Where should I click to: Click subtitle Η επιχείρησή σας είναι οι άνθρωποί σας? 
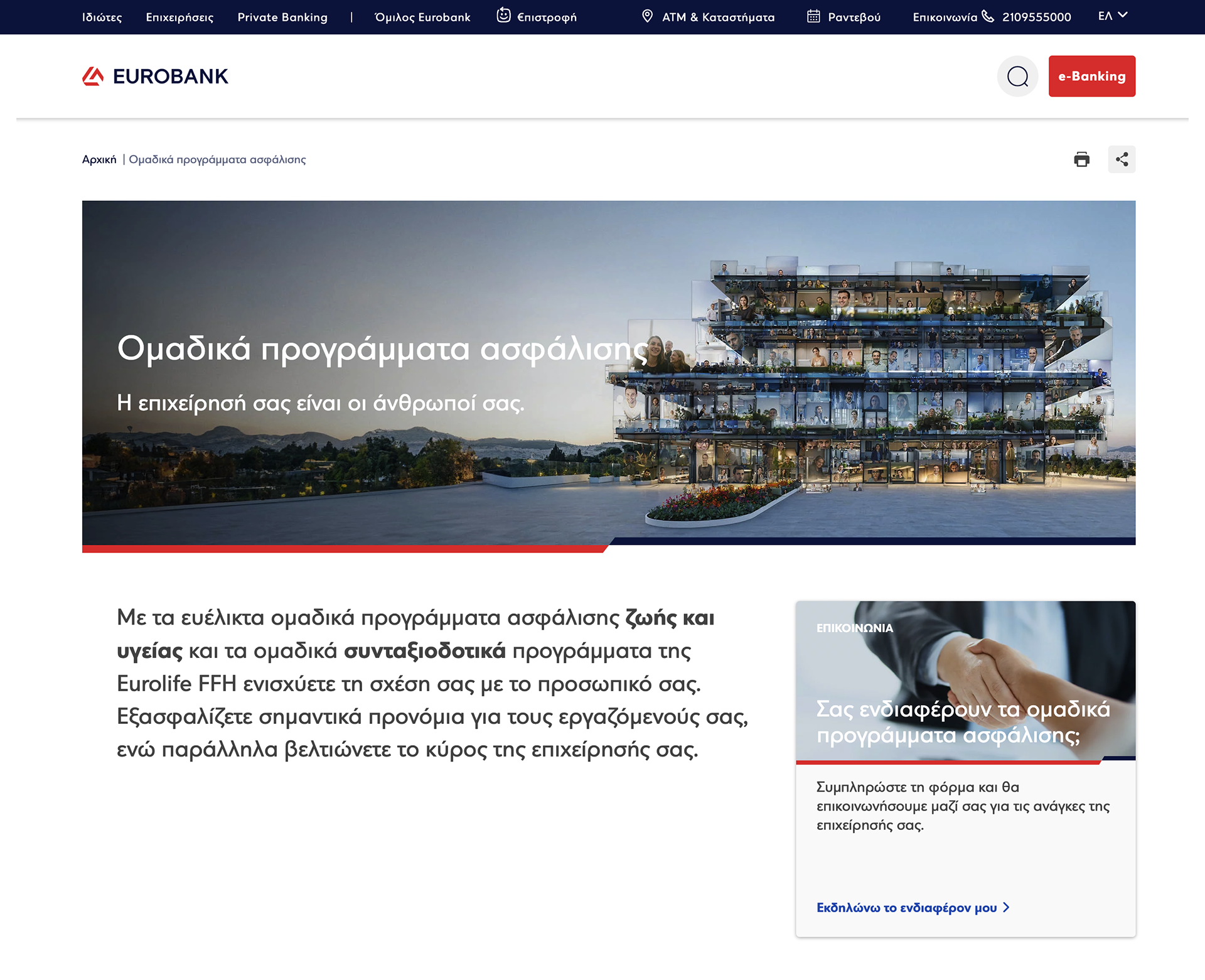(320, 402)
